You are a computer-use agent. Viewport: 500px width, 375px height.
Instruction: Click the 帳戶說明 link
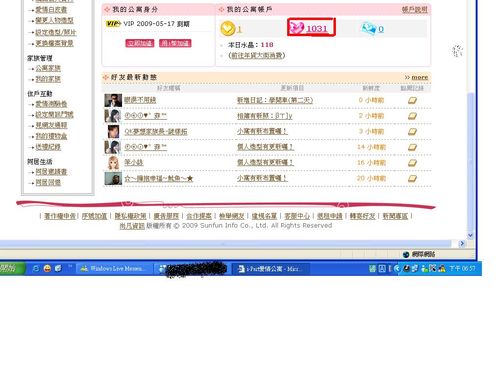(x=414, y=10)
